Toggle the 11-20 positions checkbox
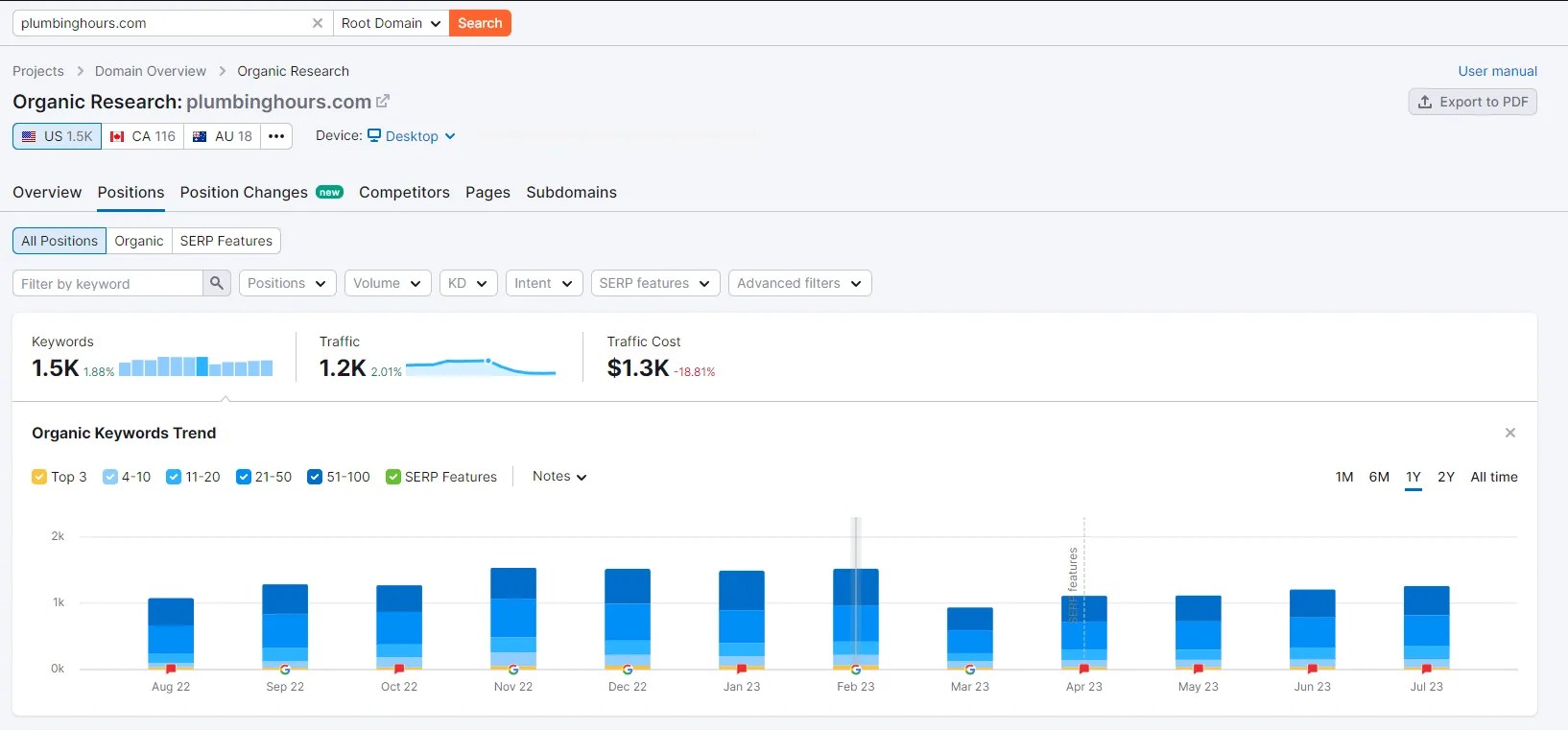 coord(174,477)
